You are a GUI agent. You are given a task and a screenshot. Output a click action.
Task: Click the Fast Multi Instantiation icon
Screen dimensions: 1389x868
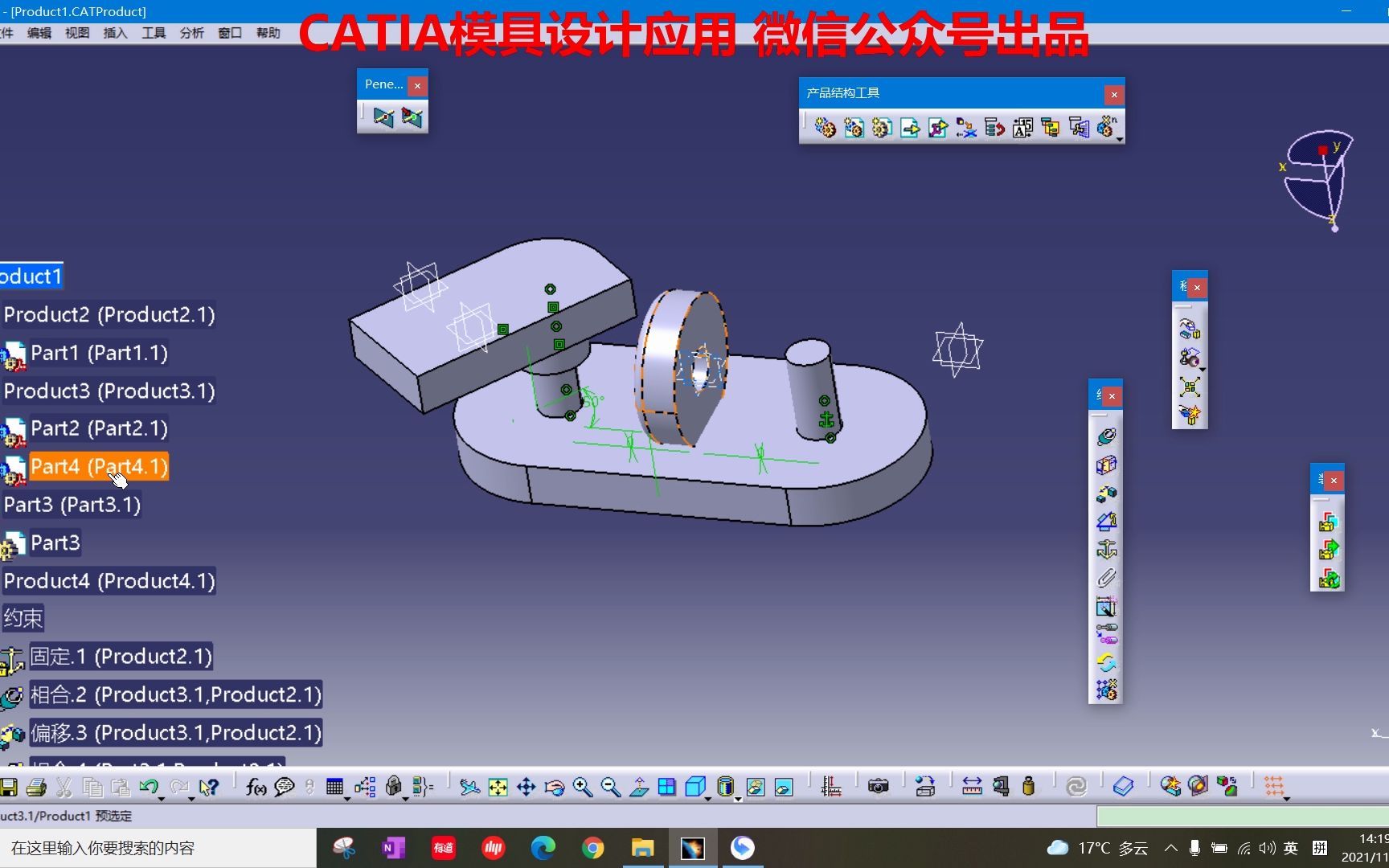click(x=1106, y=126)
